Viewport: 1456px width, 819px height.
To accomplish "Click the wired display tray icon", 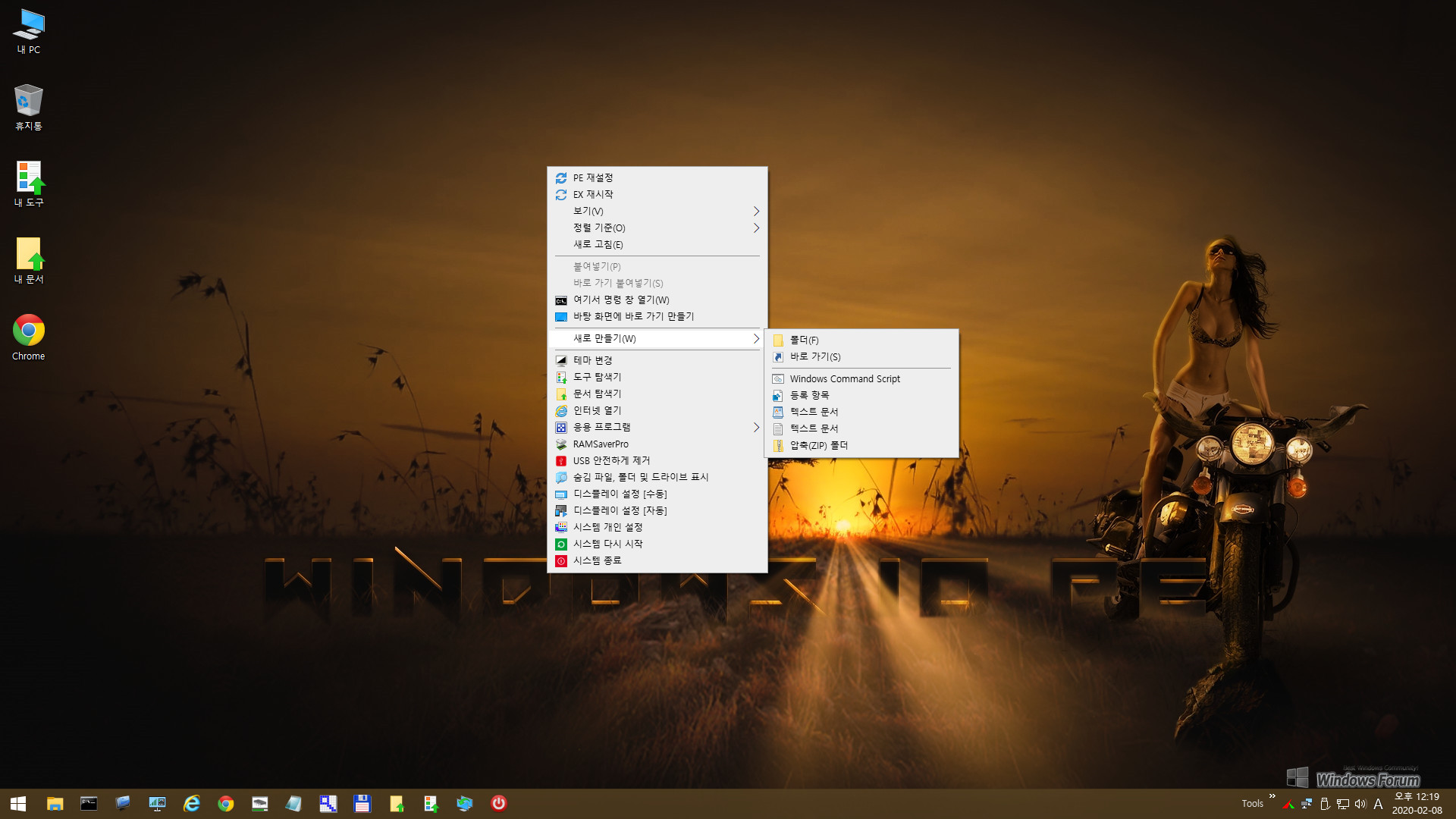I will [1343, 804].
